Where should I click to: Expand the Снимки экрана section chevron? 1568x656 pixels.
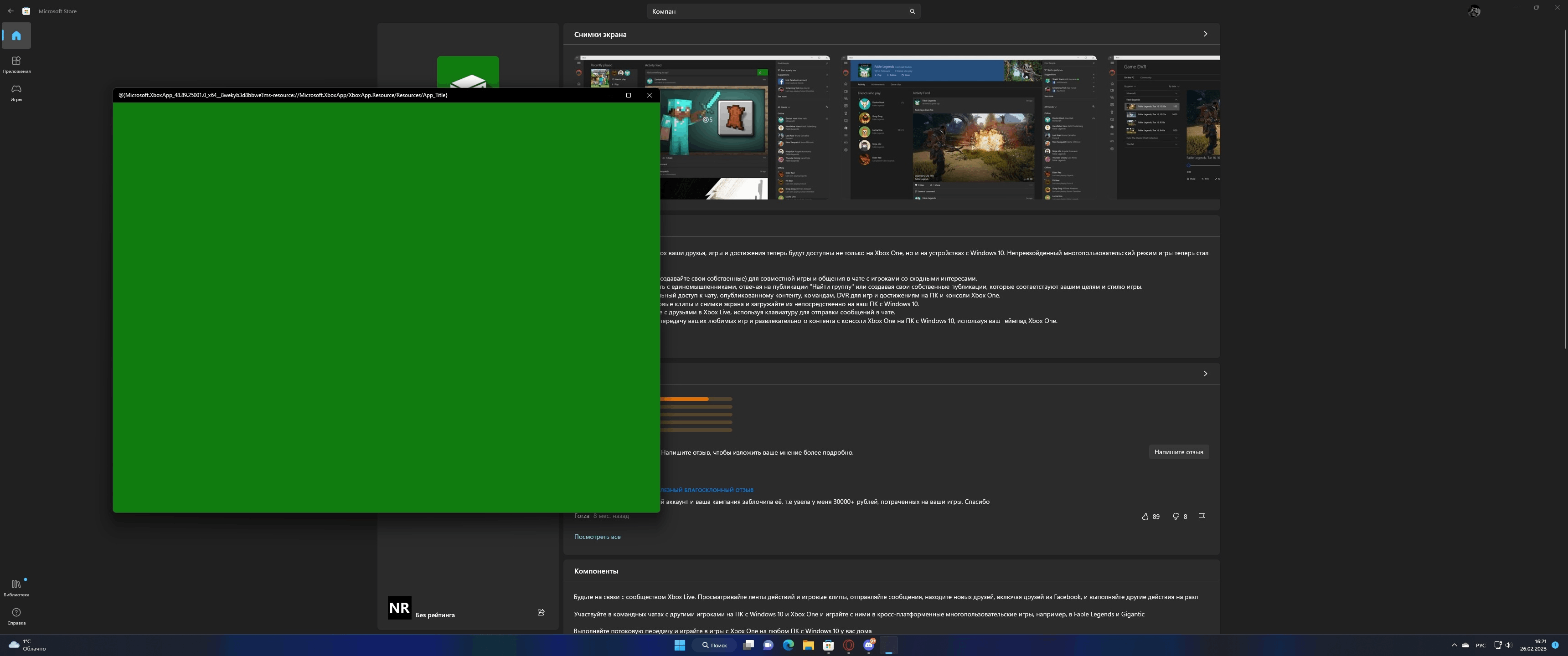[1205, 34]
